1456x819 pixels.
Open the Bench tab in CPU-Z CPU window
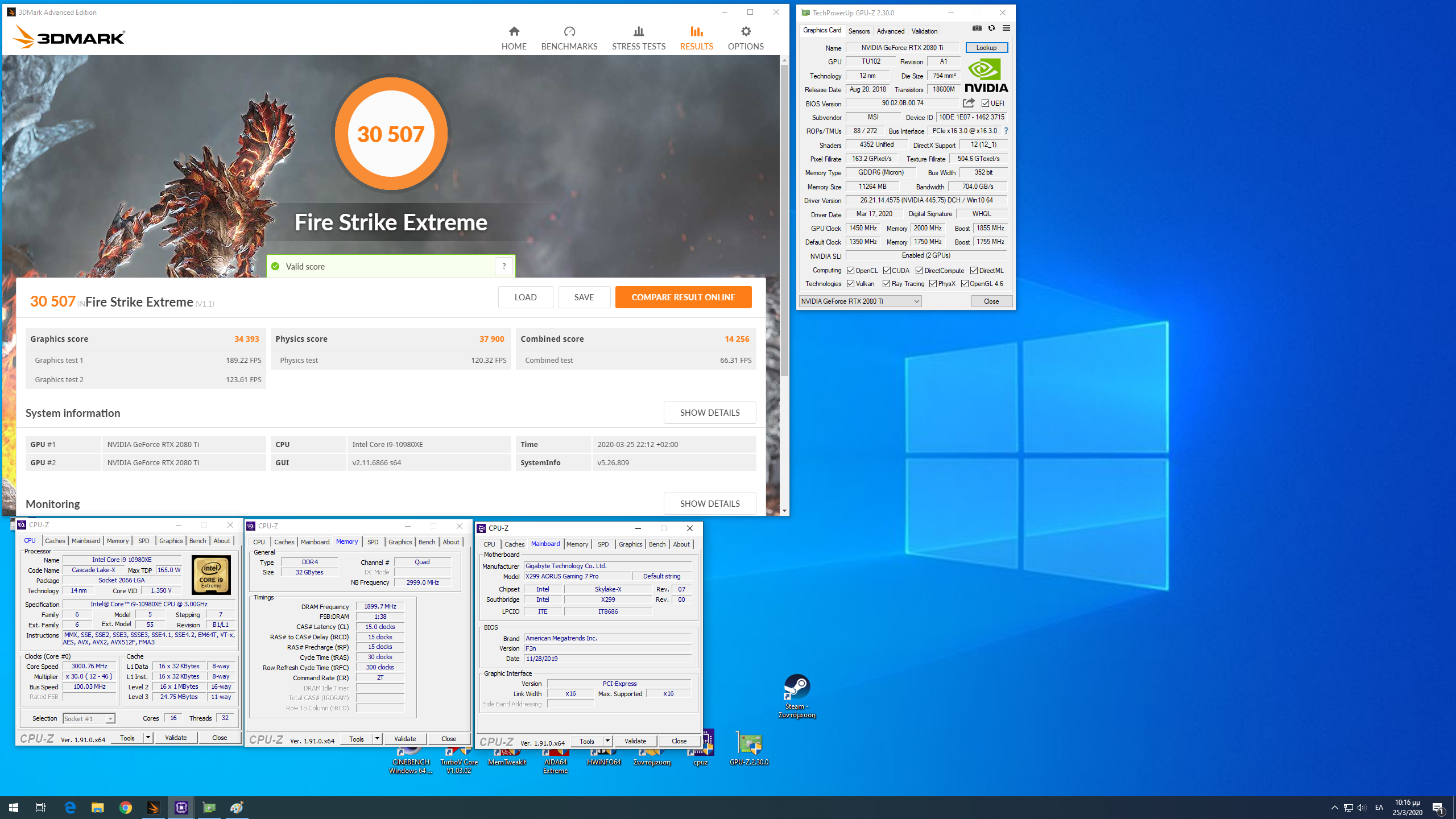(x=197, y=541)
